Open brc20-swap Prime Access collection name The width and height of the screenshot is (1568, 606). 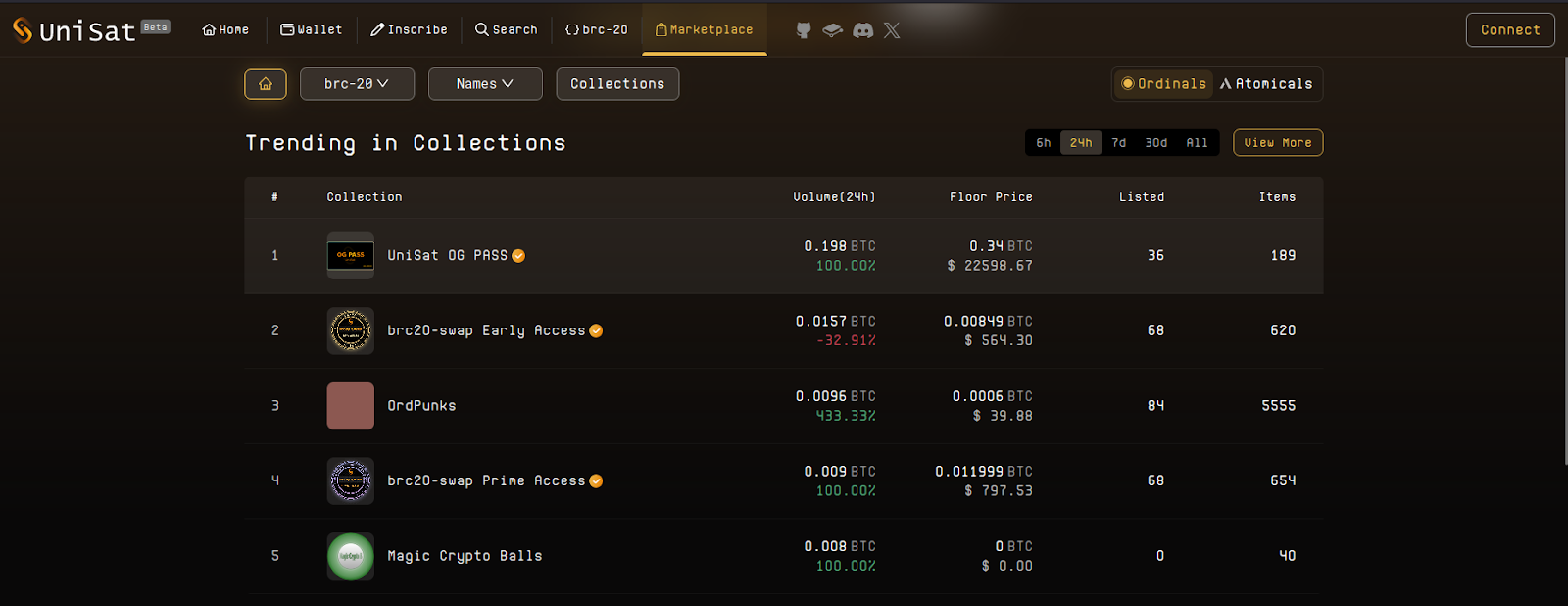pyautogui.click(x=486, y=481)
